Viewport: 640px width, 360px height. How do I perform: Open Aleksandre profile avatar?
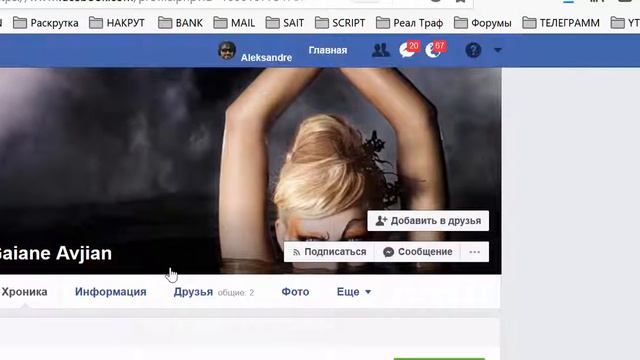227,51
